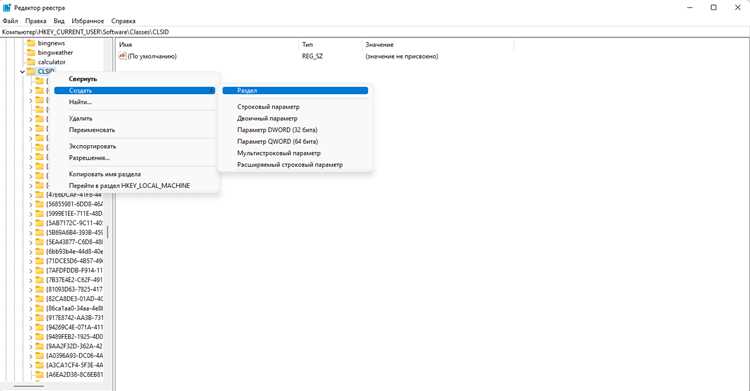Screen dimensions: 750x391
Task: Choose Разрешения... in the context menu
Action: click(135, 157)
